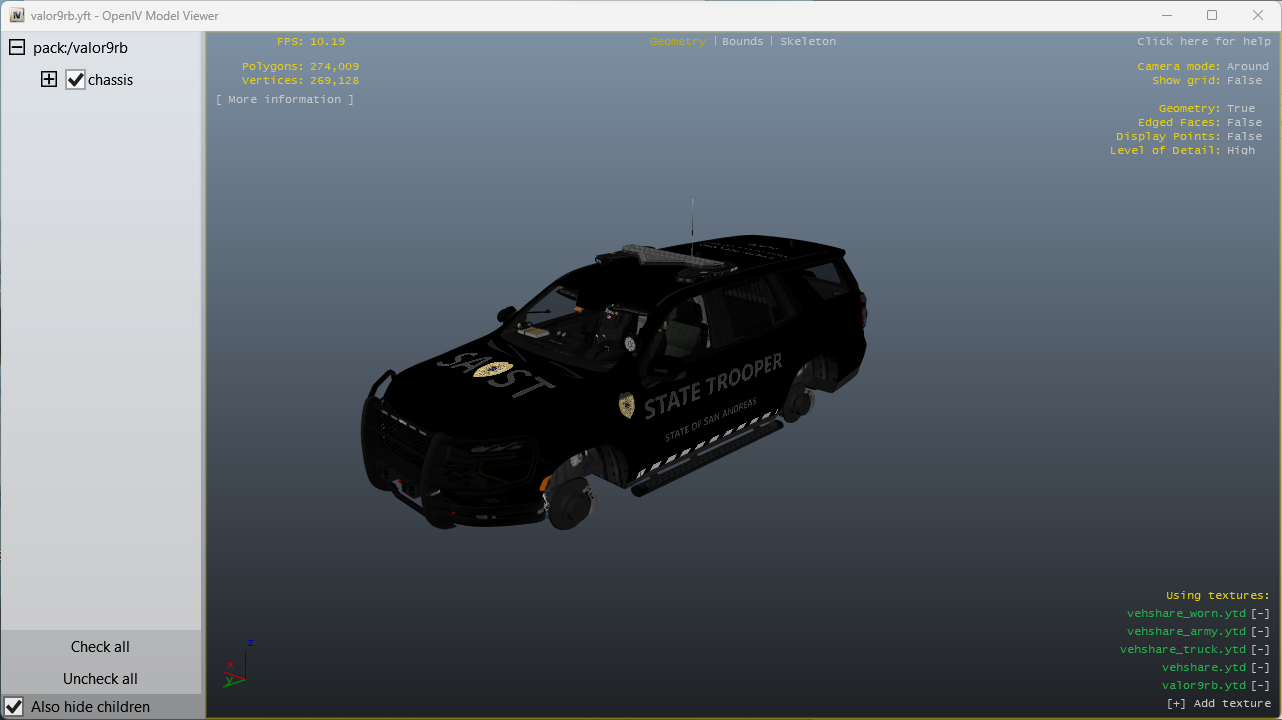This screenshot has width=1282, height=720.
Task: Remove vehshare_truck.ytd texture with [-]
Action: click(x=1260, y=650)
